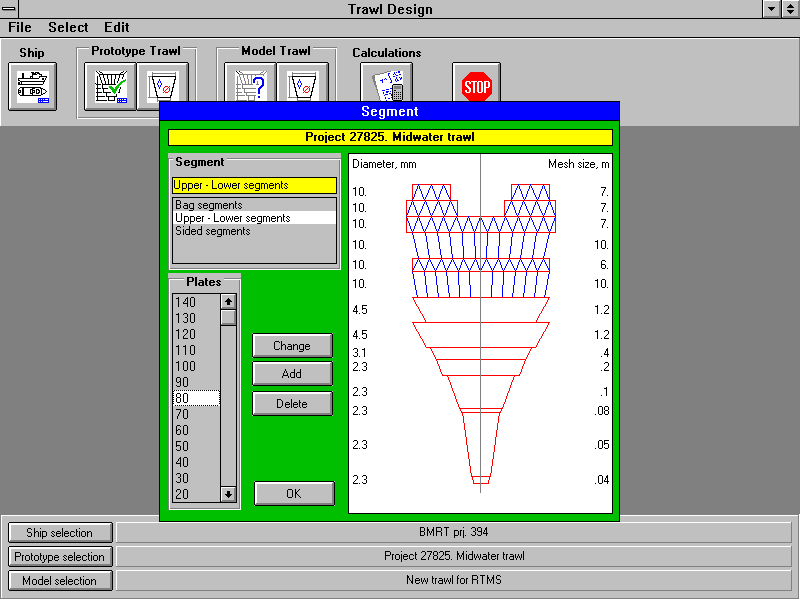Open the Select menu
Screen dimensions: 800x600
pyautogui.click(x=68, y=28)
